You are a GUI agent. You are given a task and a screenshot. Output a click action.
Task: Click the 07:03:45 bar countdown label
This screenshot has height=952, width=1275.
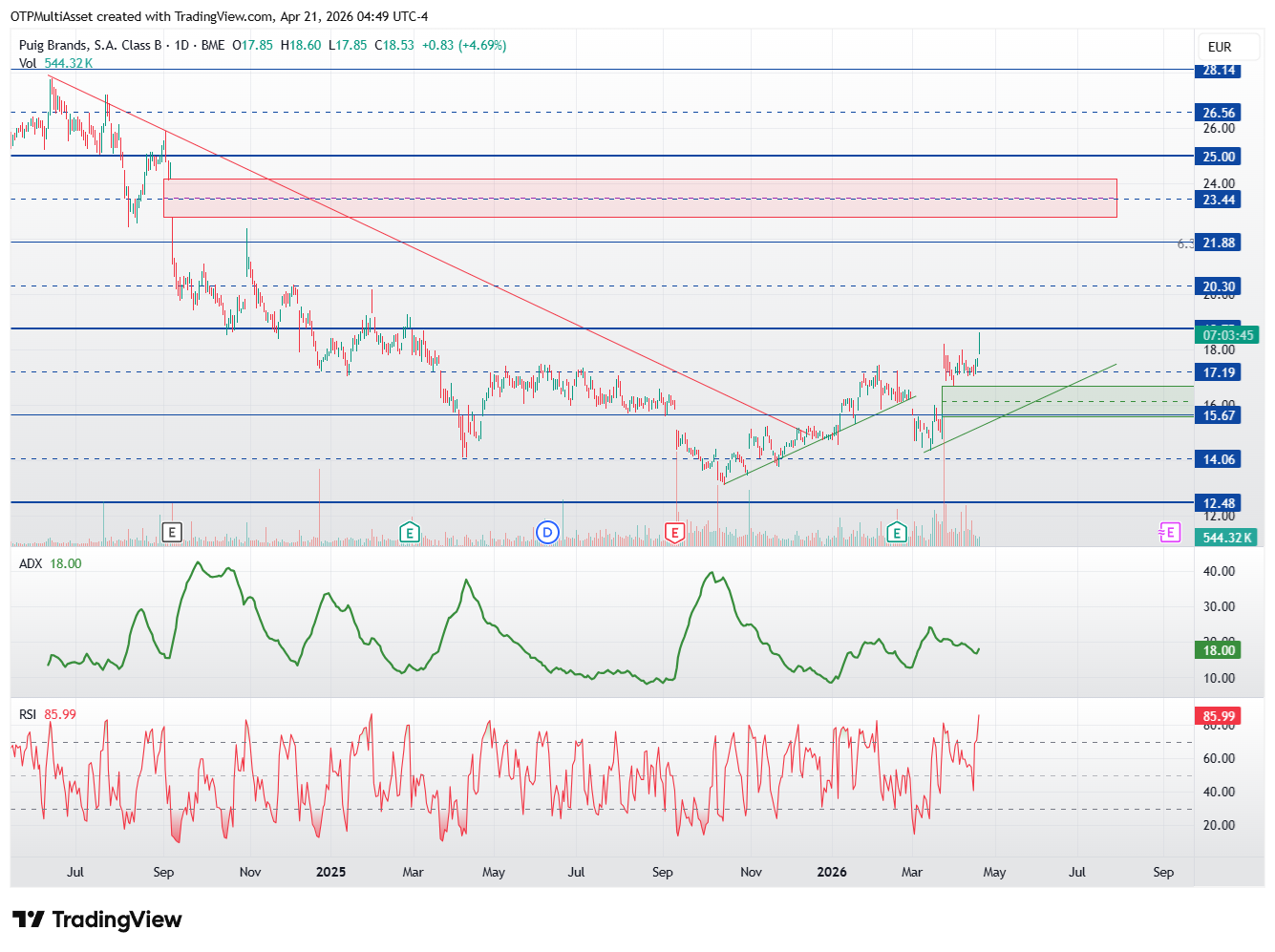point(1227,335)
